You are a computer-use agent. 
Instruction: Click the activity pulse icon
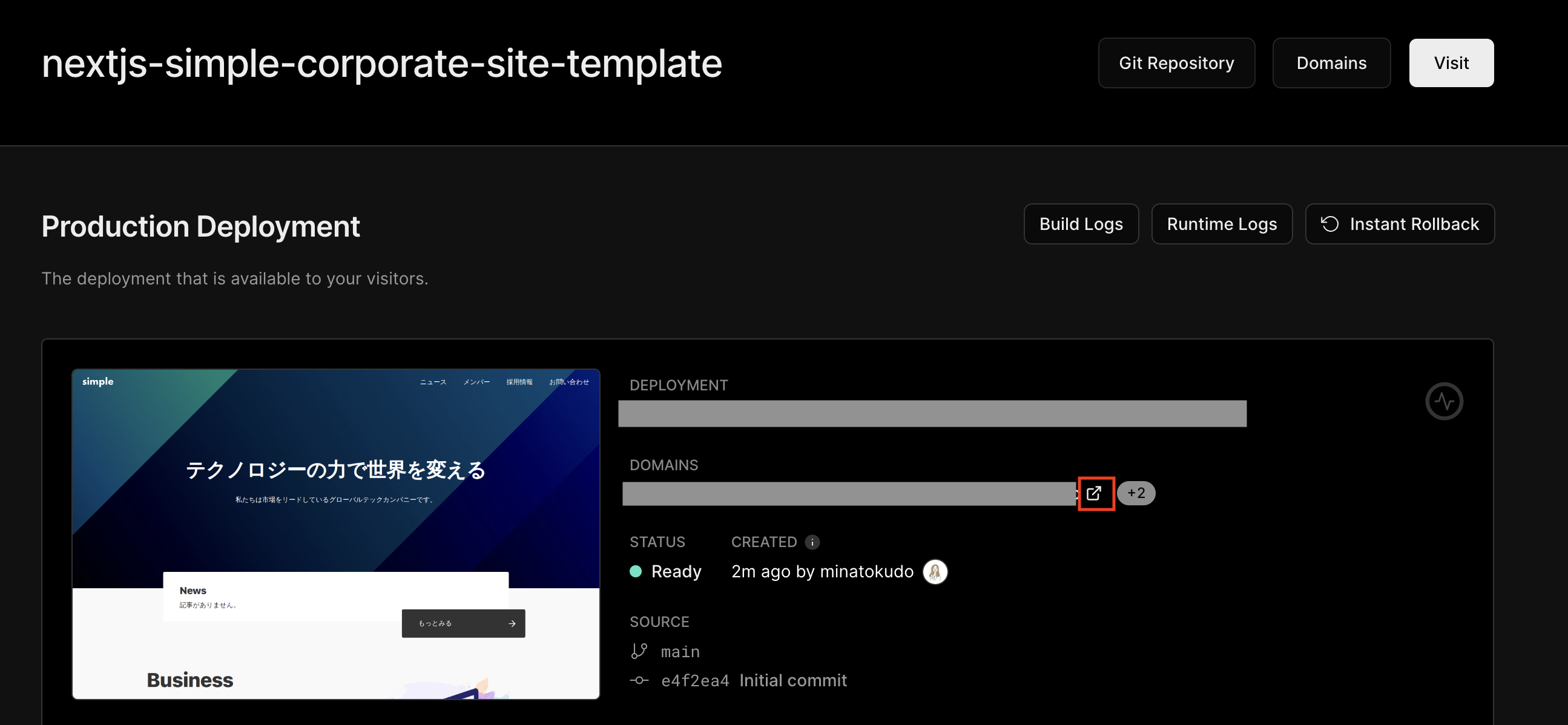[1443, 401]
